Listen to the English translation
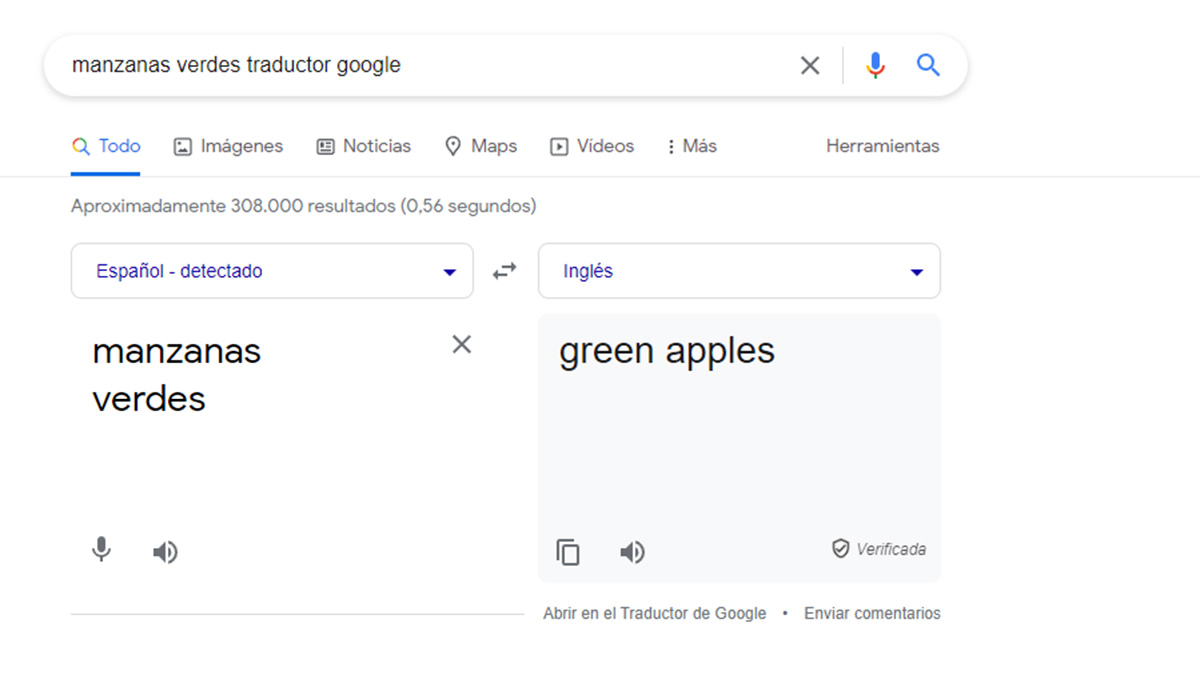 pyautogui.click(x=632, y=552)
